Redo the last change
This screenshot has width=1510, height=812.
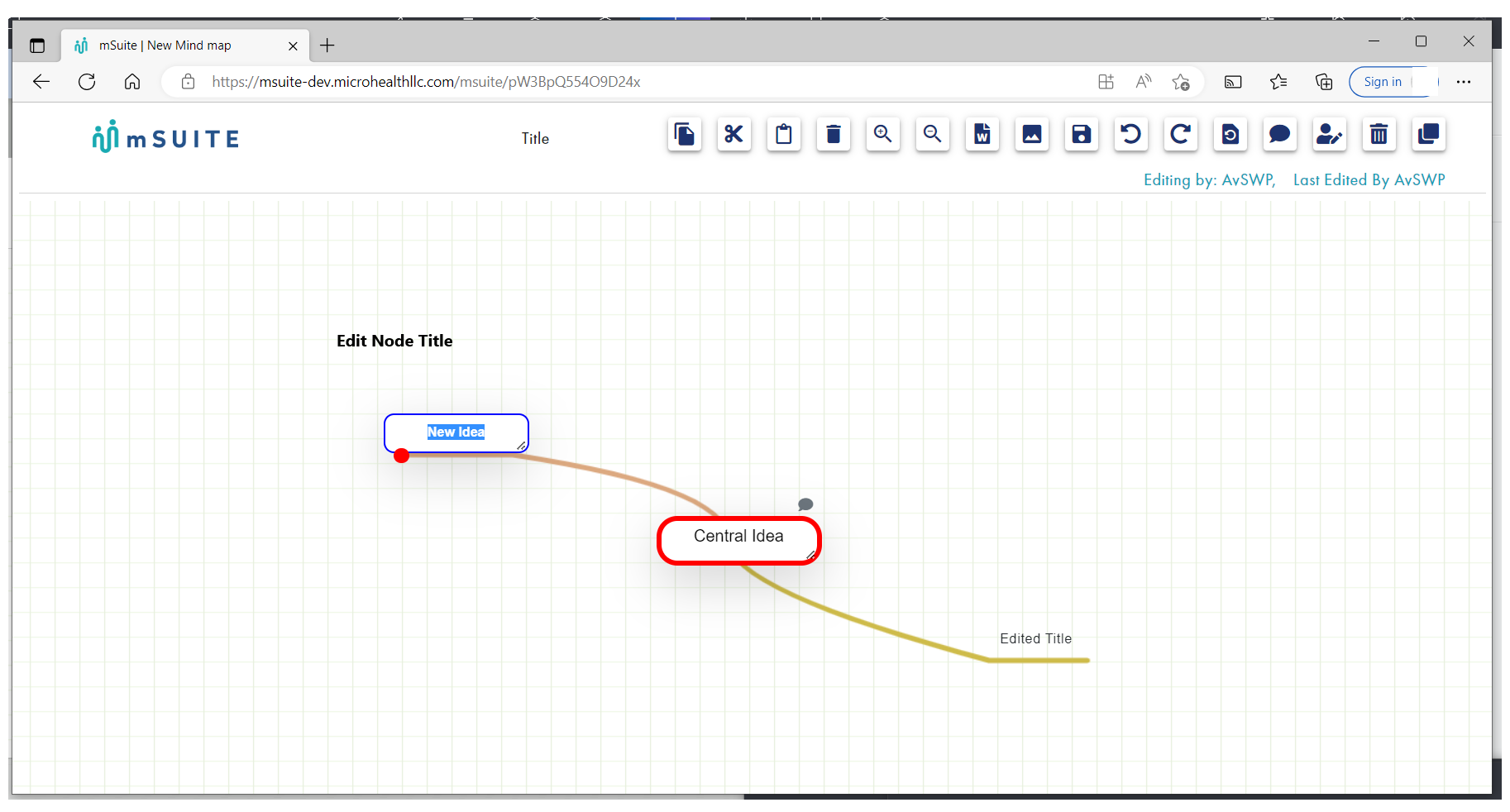[1181, 135]
